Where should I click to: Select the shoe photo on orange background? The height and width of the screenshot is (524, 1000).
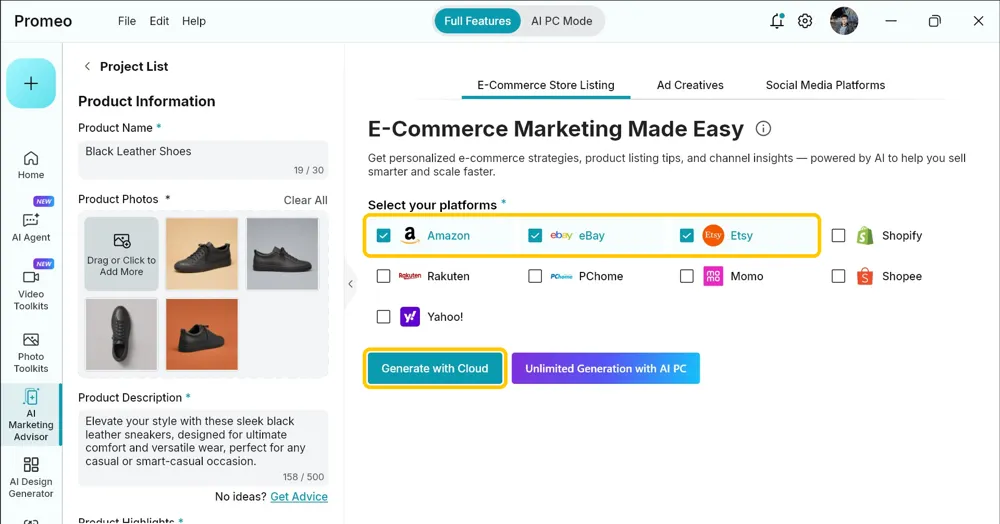202,334
